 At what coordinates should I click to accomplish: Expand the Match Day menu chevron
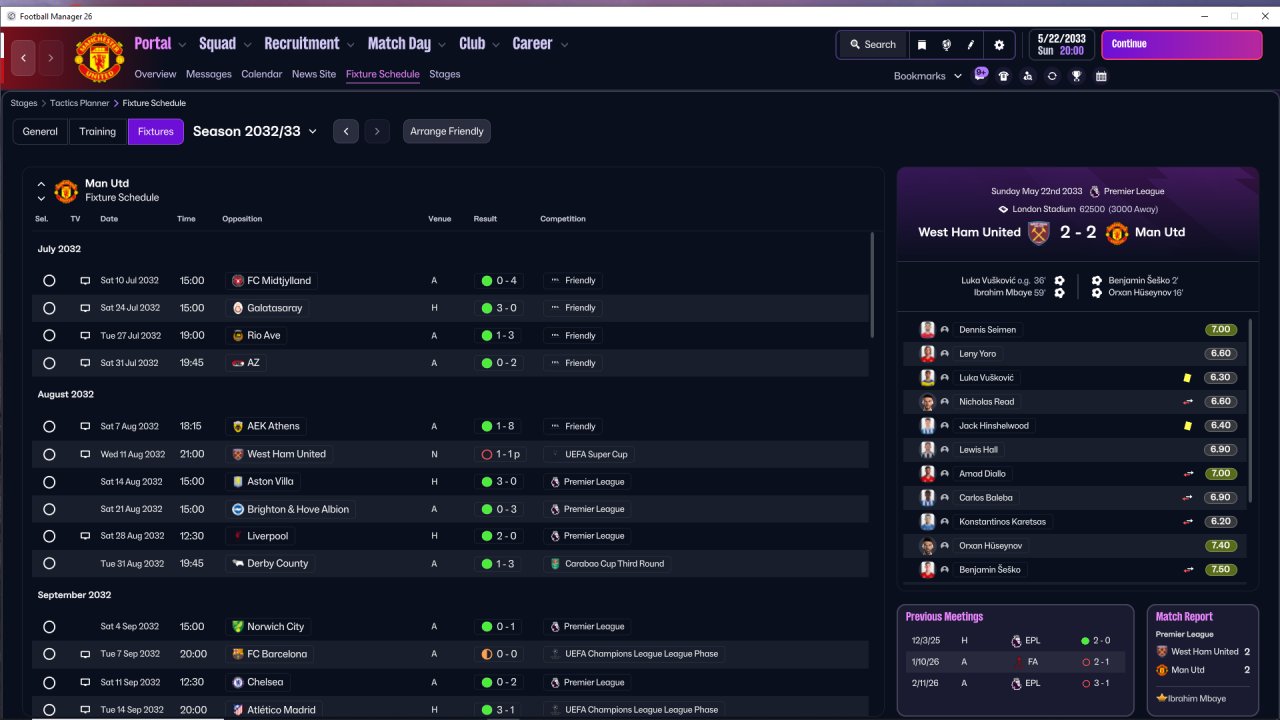441,45
